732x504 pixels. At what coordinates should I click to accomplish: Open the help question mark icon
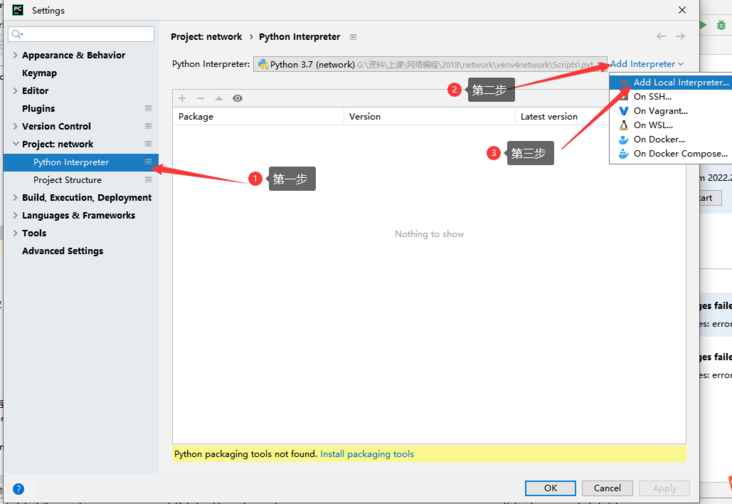[18, 489]
